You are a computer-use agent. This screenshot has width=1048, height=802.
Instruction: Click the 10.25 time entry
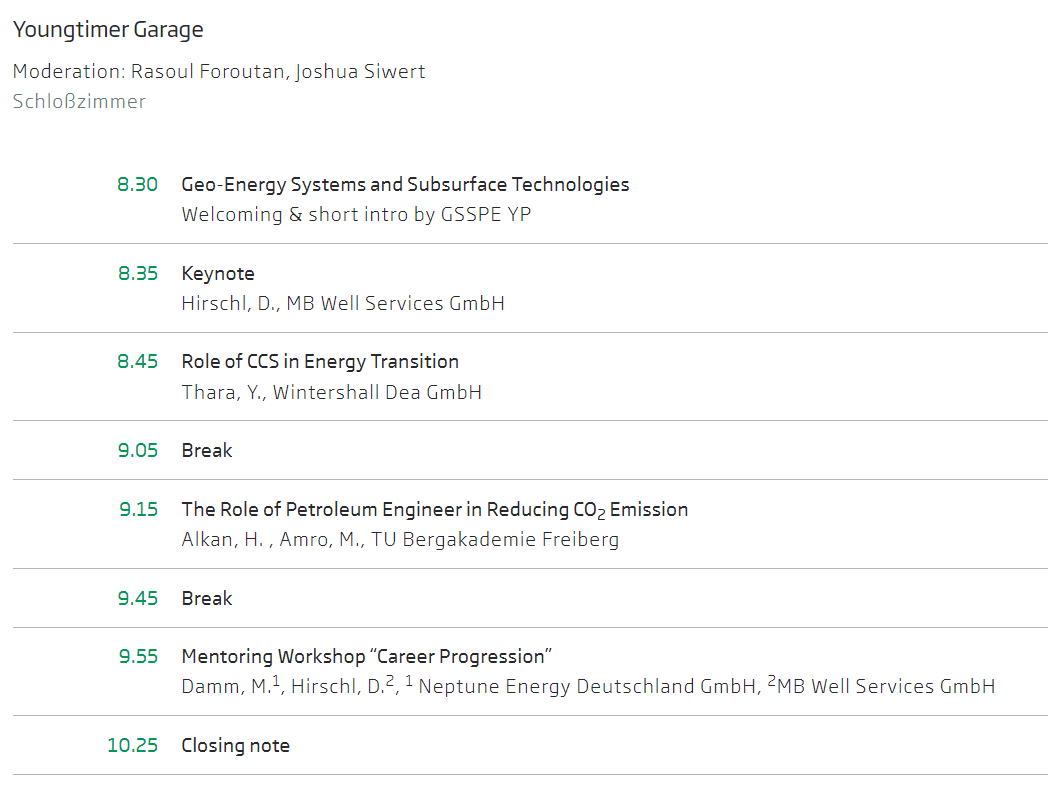point(132,745)
